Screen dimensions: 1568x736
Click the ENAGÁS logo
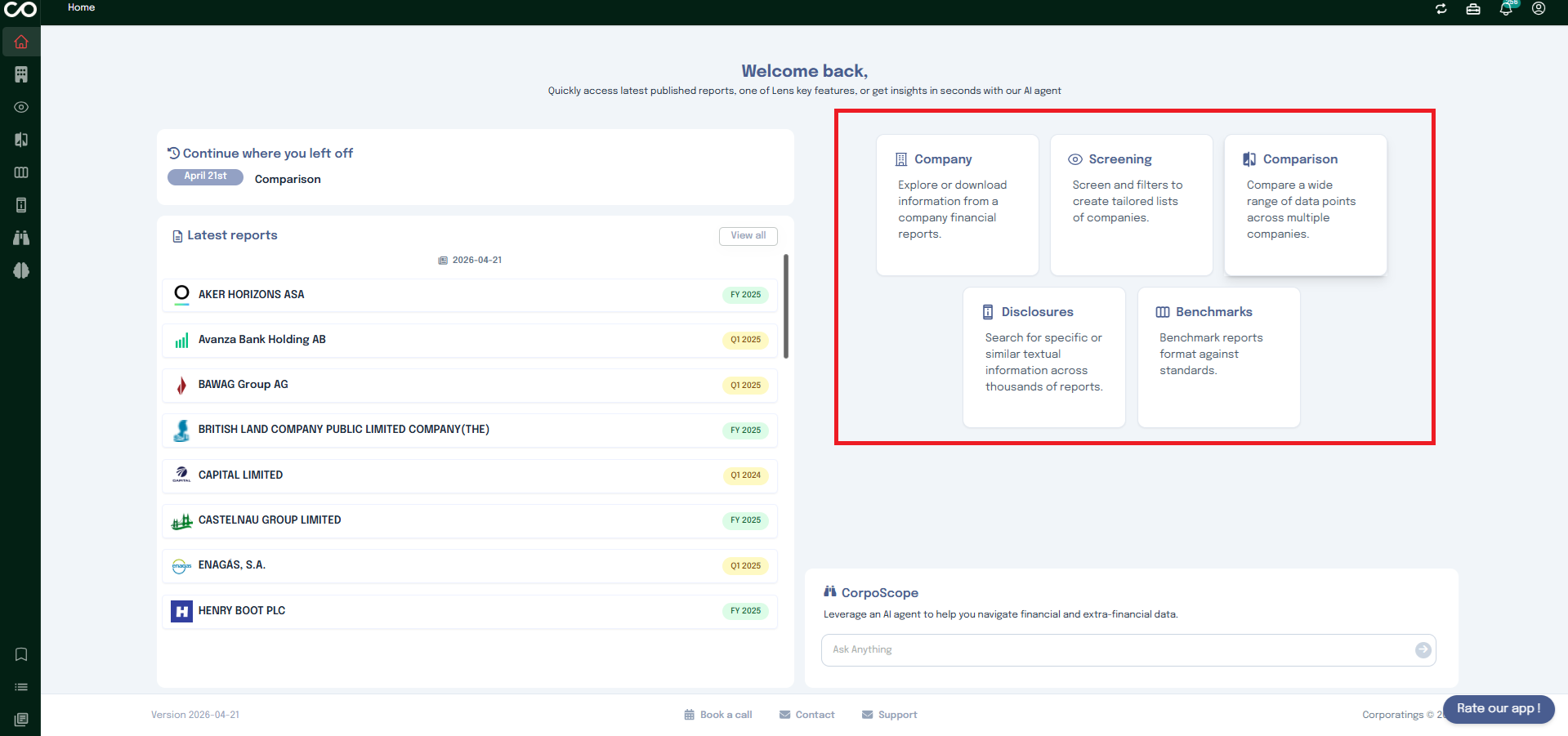point(181,566)
